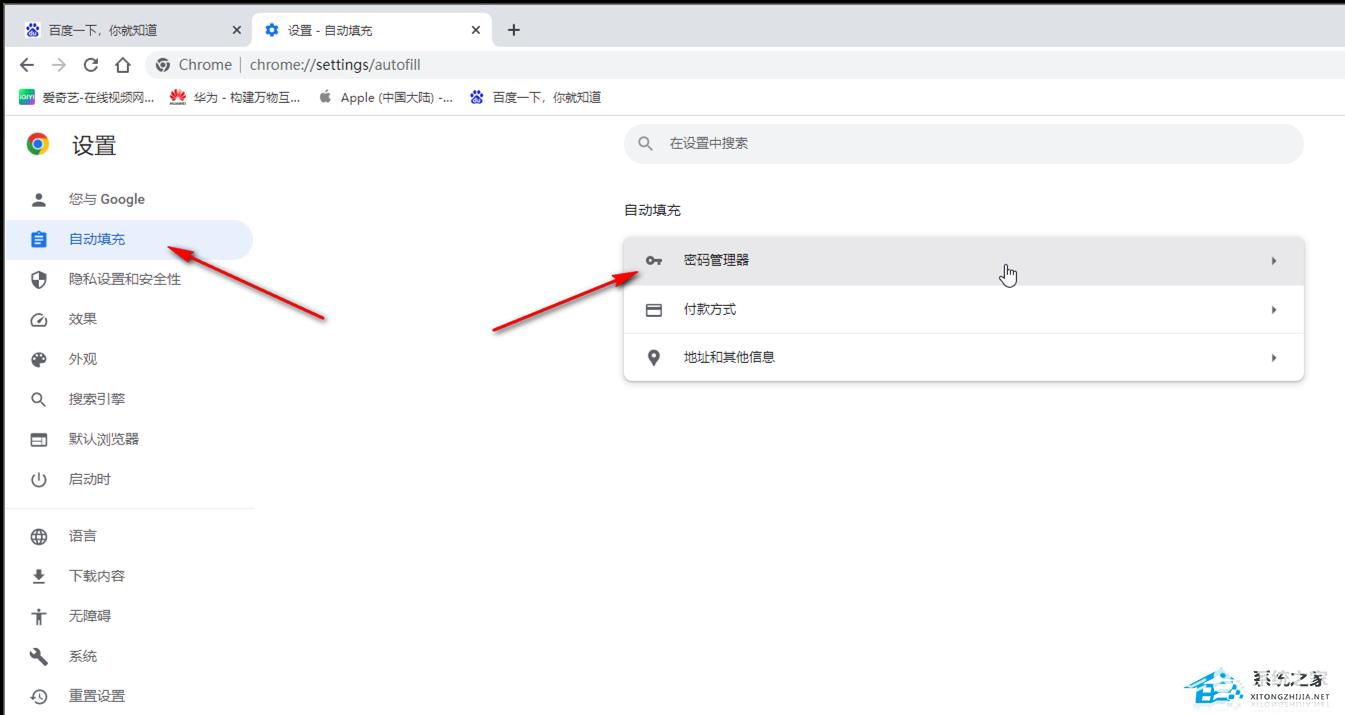Screen dimensions: 1345x715
Task: Click the 自动填充 heading text
Action: click(x=652, y=211)
